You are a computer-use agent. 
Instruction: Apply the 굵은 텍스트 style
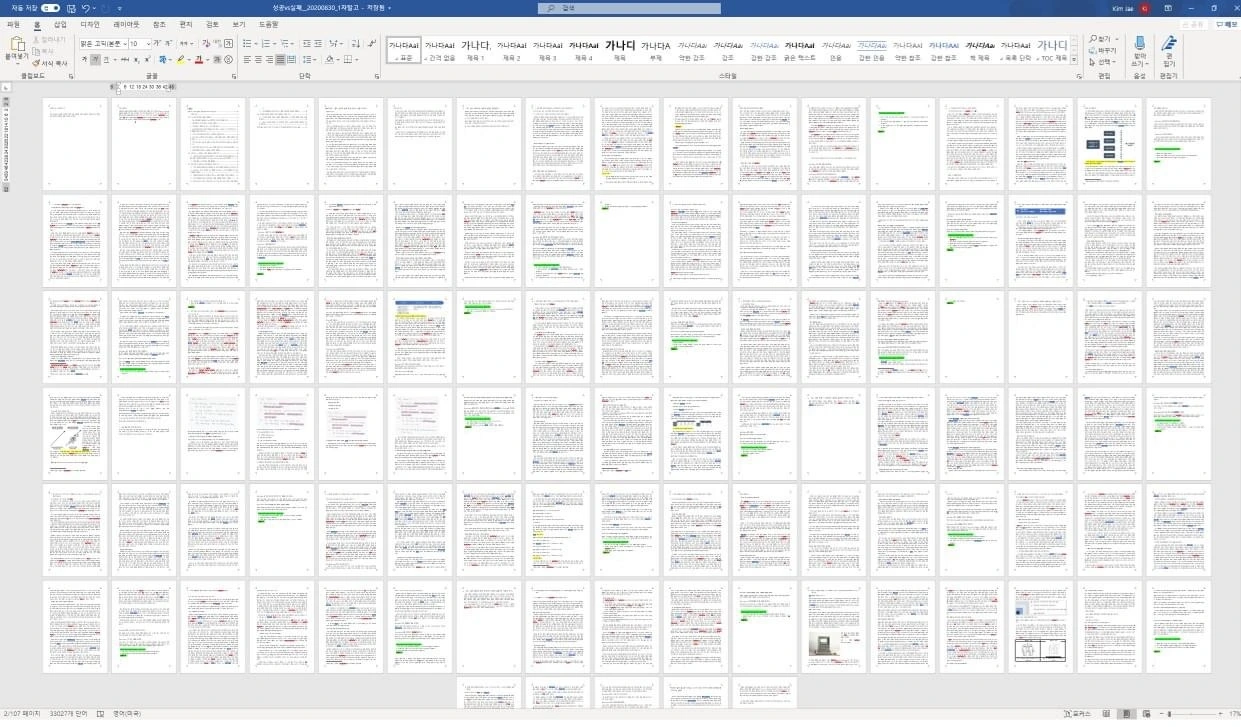(799, 51)
